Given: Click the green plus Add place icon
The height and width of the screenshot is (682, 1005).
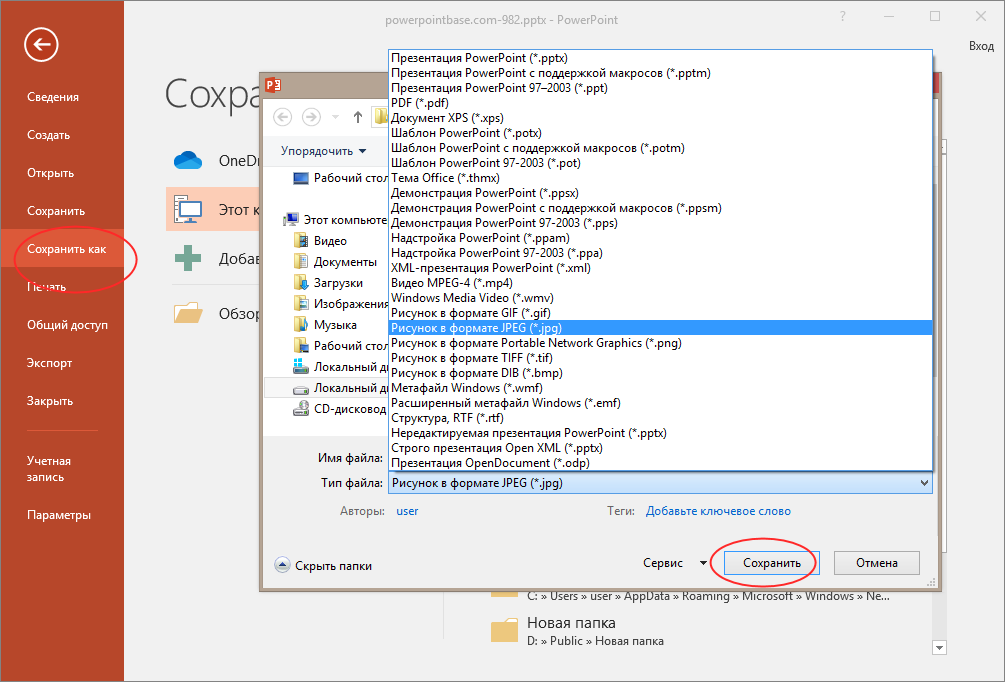Looking at the screenshot, I should point(188,258).
